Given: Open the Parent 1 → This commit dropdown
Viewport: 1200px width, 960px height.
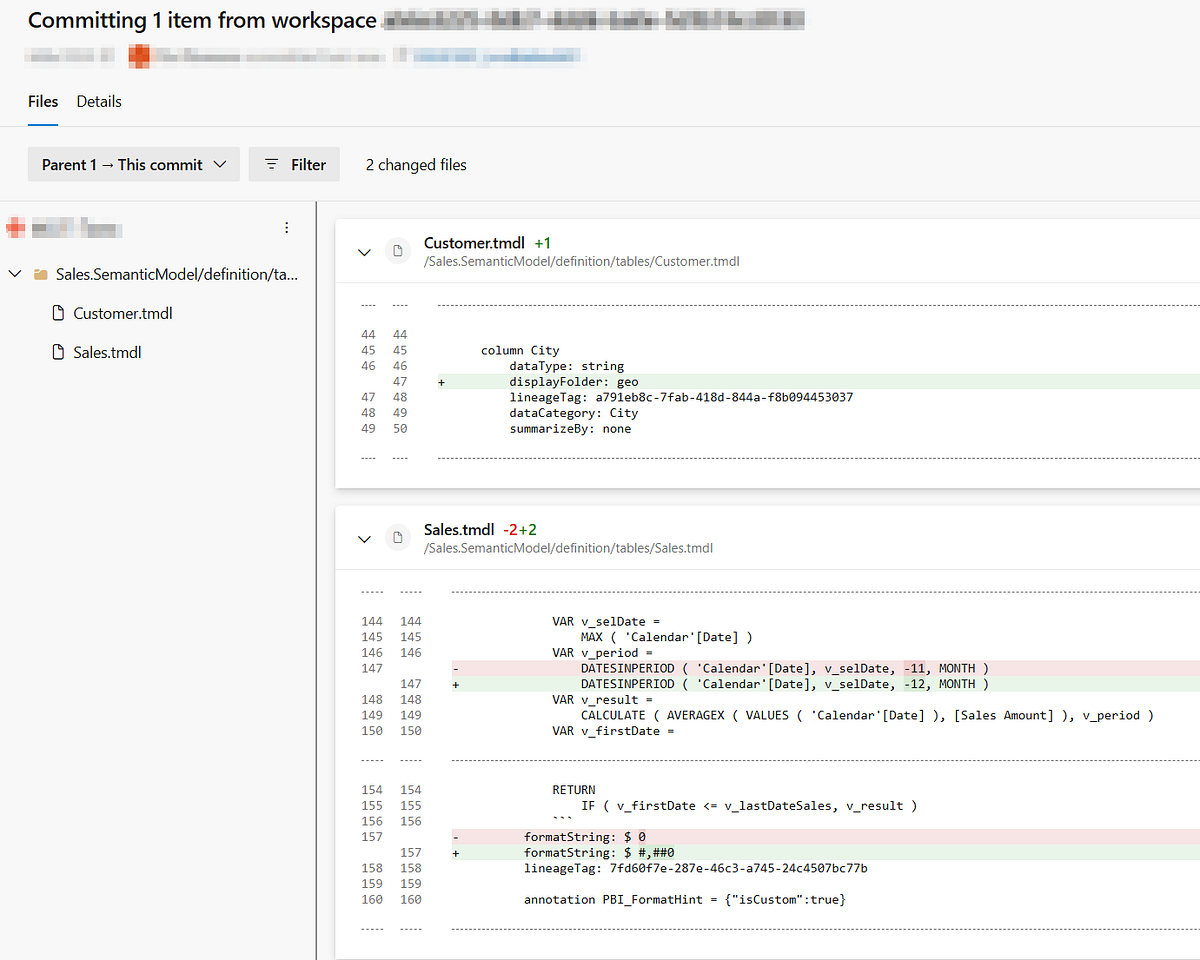Looking at the screenshot, I should click(x=134, y=165).
